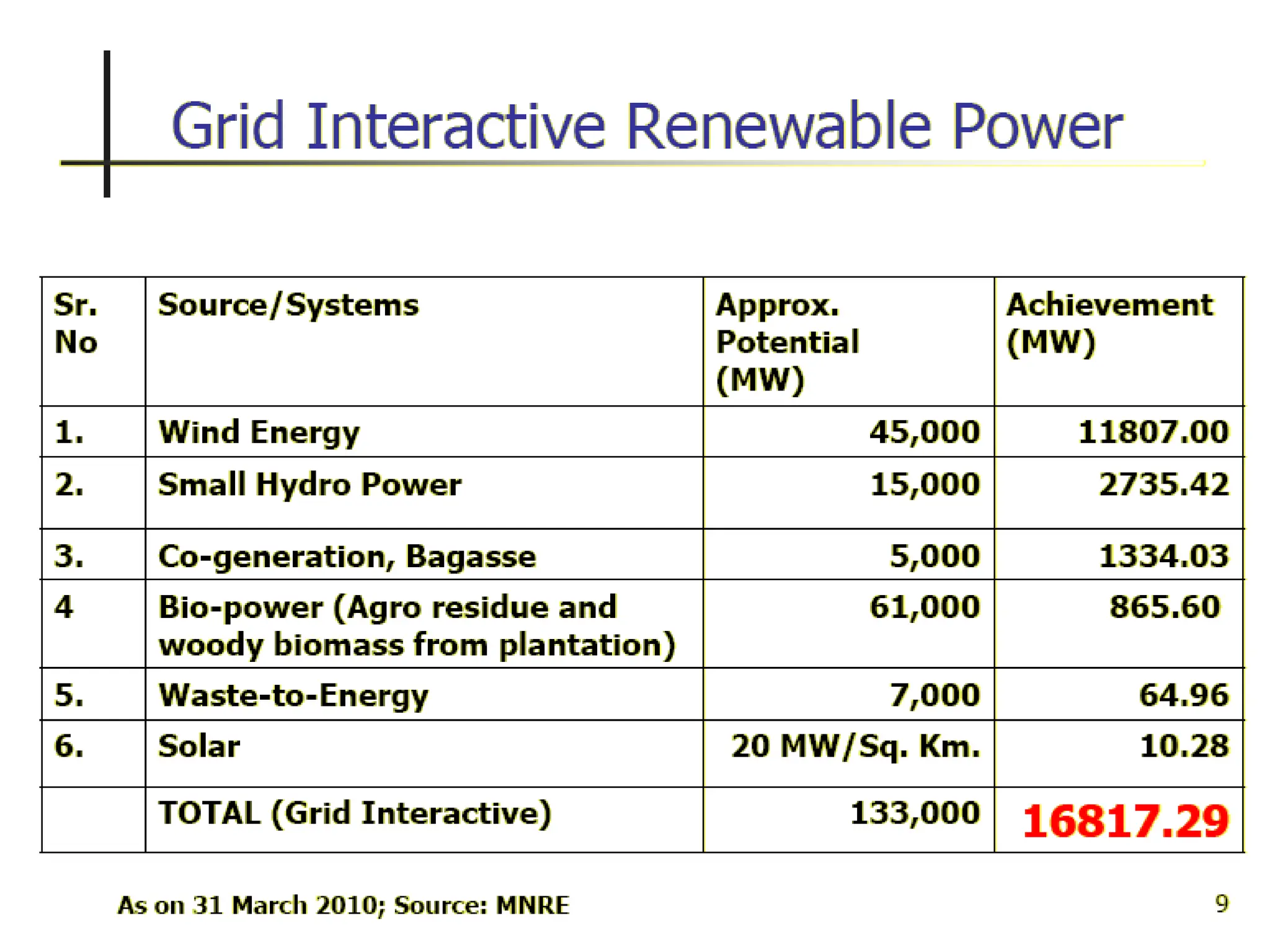Click the slide title Grid Interactive Renewable Power
This screenshot has width=1270, height=952.
[x=646, y=127]
